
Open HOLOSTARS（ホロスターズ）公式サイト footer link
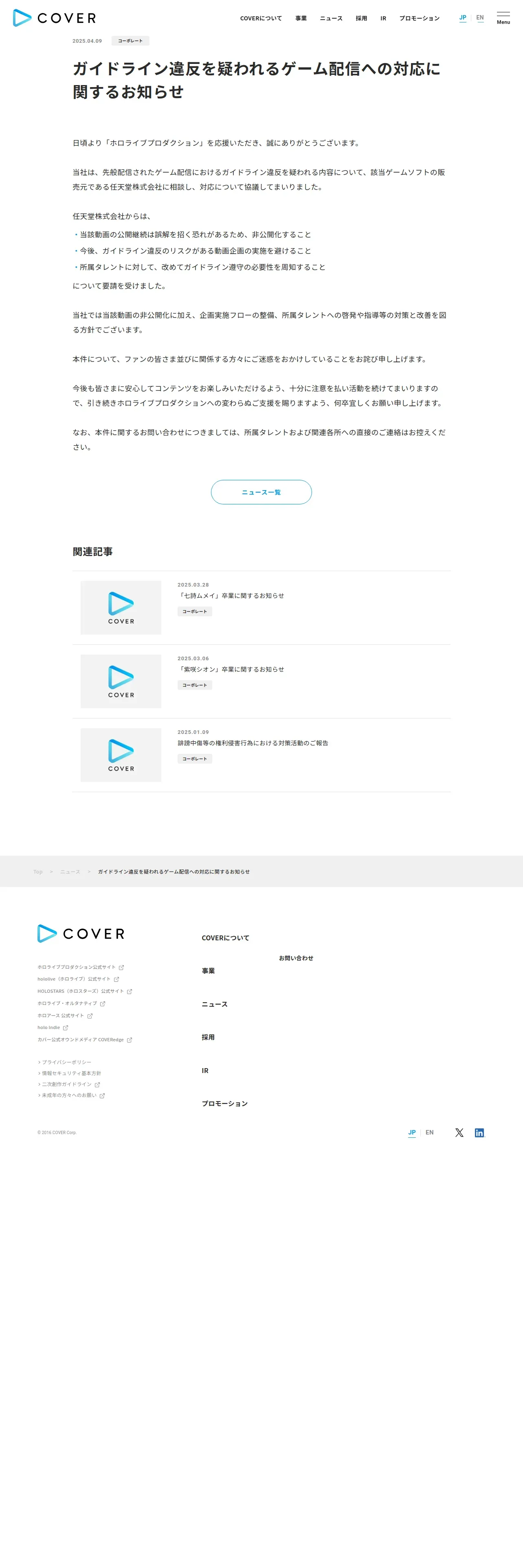85,991
